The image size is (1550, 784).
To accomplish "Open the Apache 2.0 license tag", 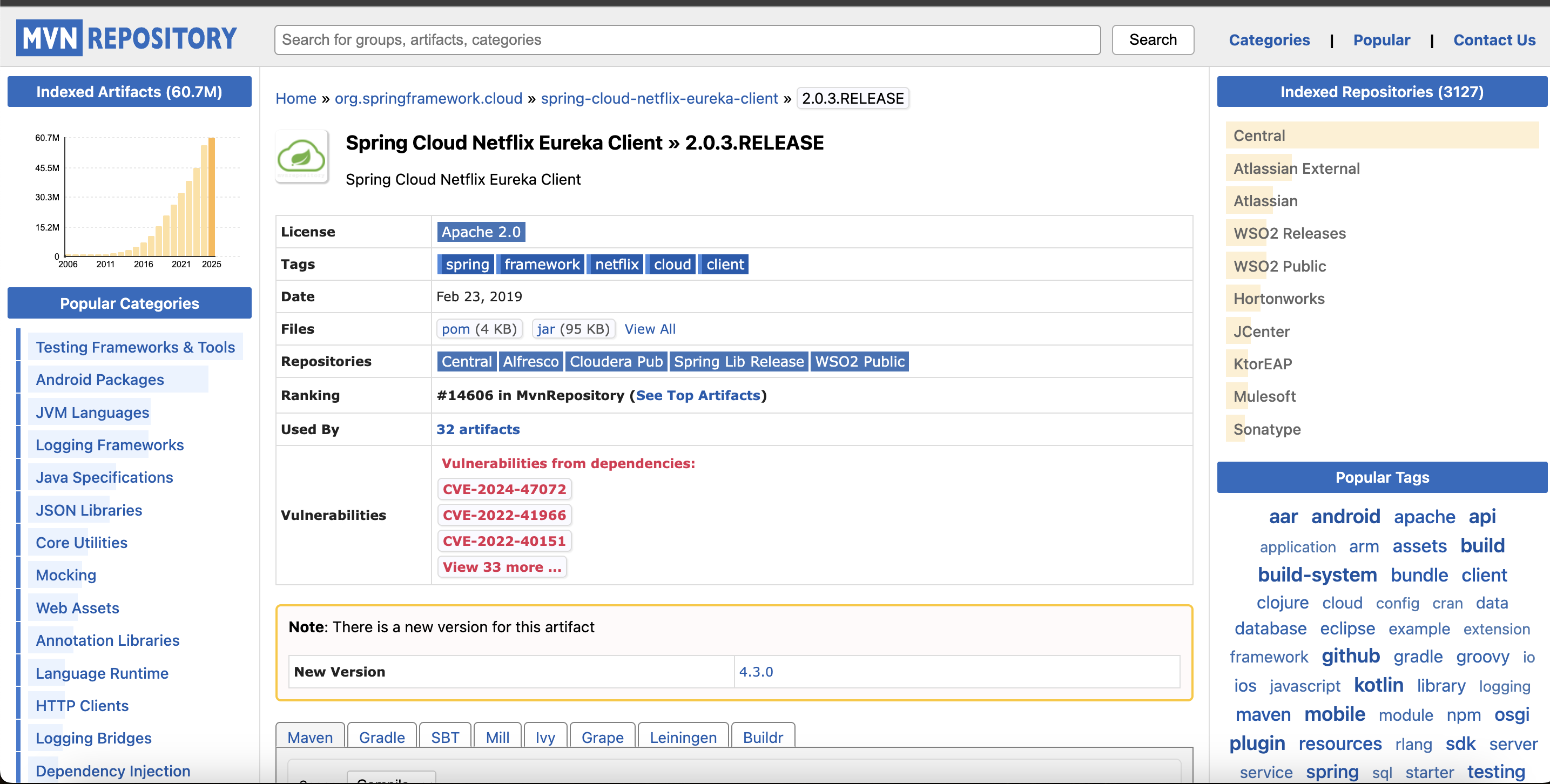I will [x=480, y=232].
